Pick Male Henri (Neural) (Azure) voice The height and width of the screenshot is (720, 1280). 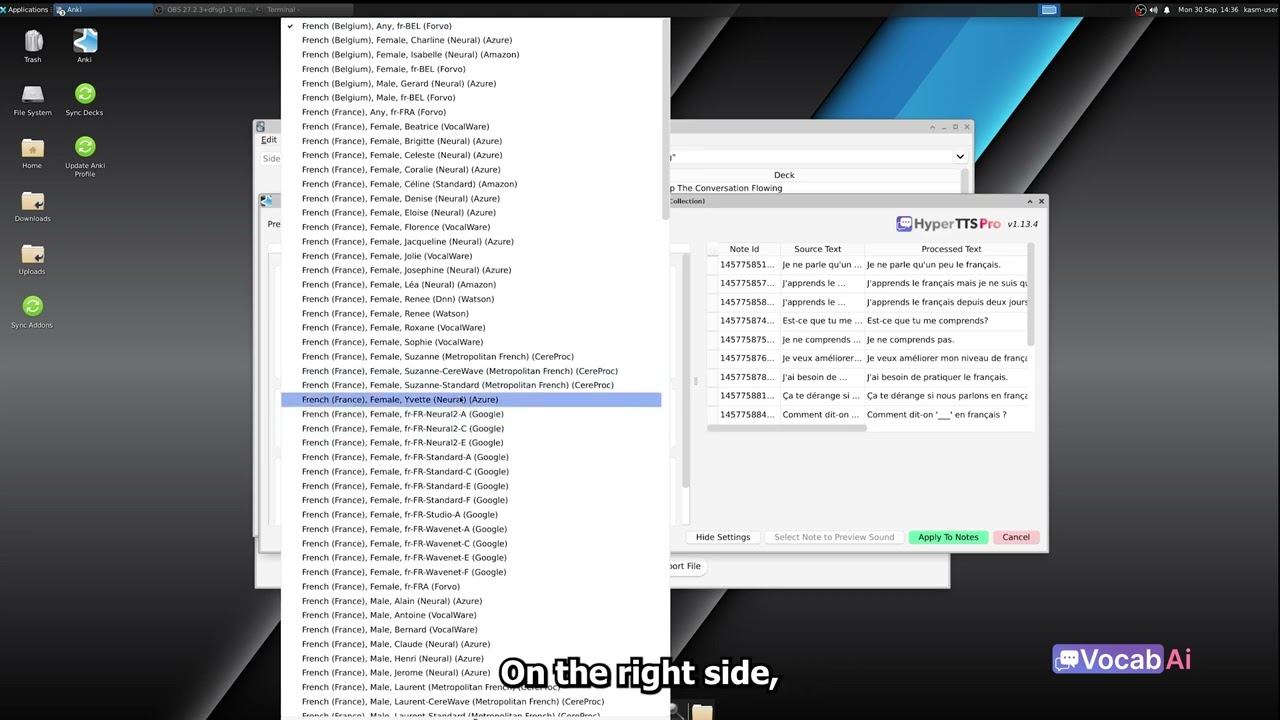[x=471, y=659]
